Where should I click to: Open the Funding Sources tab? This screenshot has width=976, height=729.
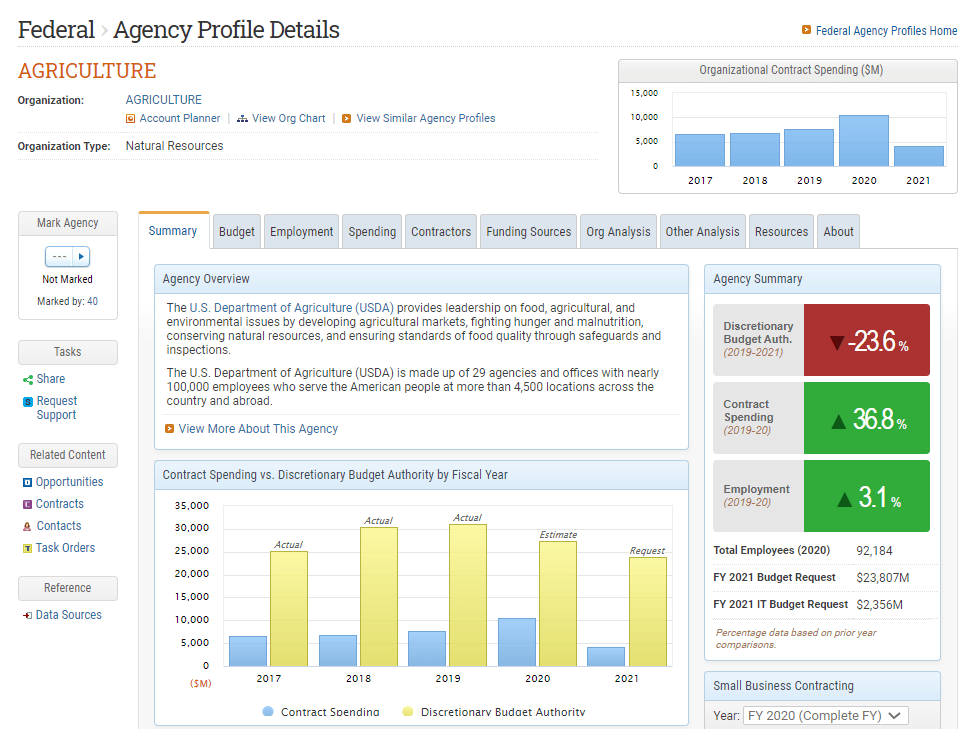pyautogui.click(x=528, y=232)
